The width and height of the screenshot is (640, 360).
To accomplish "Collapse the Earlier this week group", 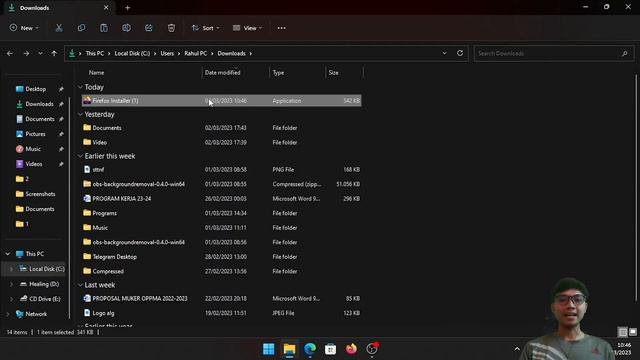I will point(80,156).
